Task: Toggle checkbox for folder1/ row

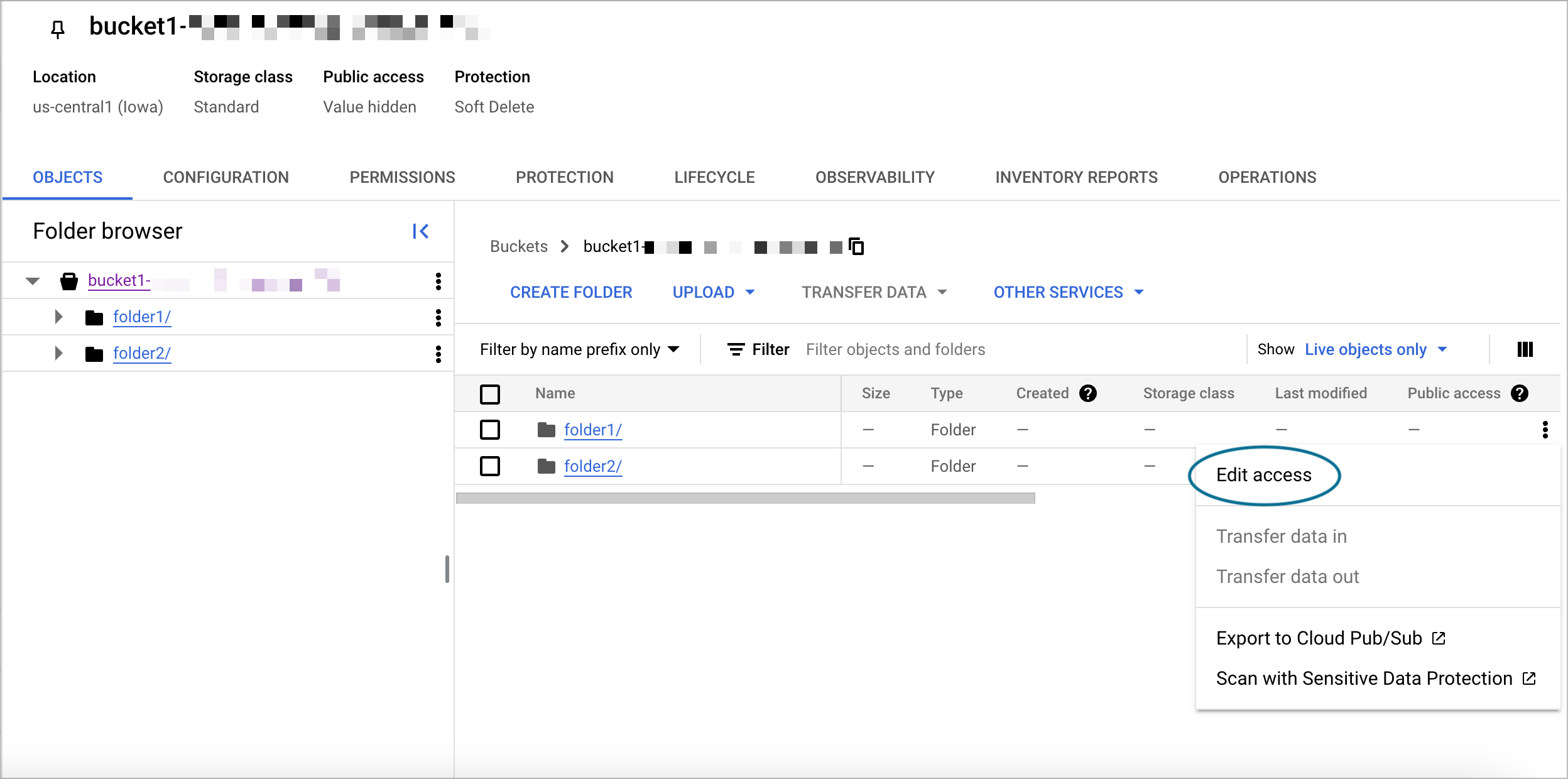Action: tap(490, 430)
